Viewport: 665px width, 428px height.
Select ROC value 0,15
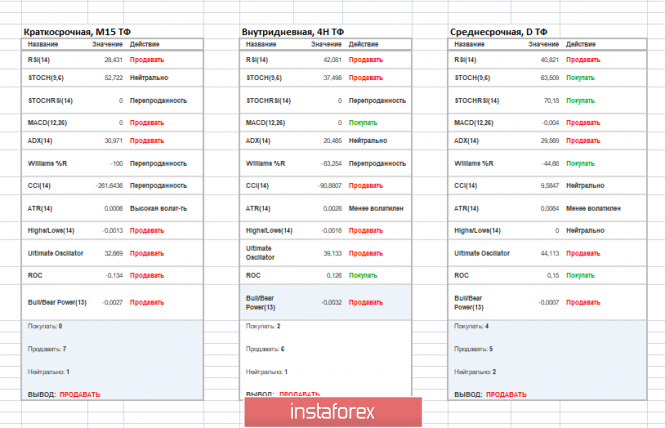click(x=553, y=275)
